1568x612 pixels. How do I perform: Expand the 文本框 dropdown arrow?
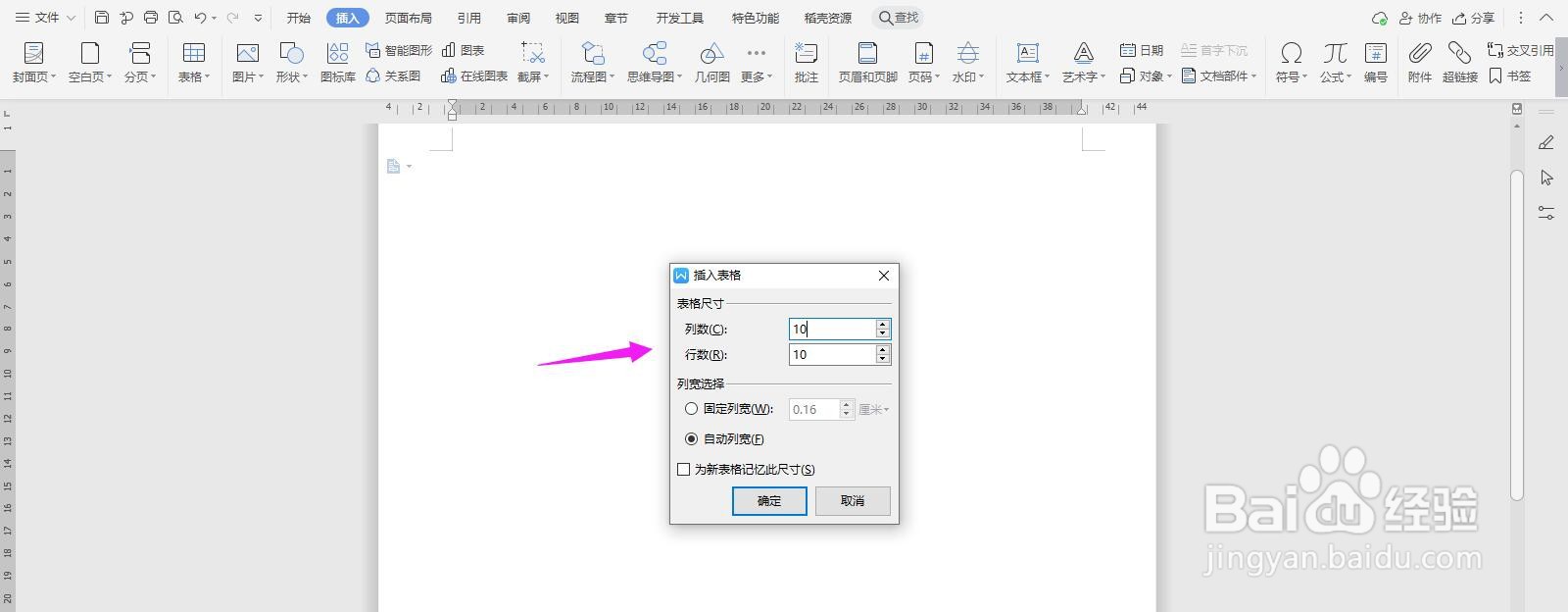[1047, 76]
